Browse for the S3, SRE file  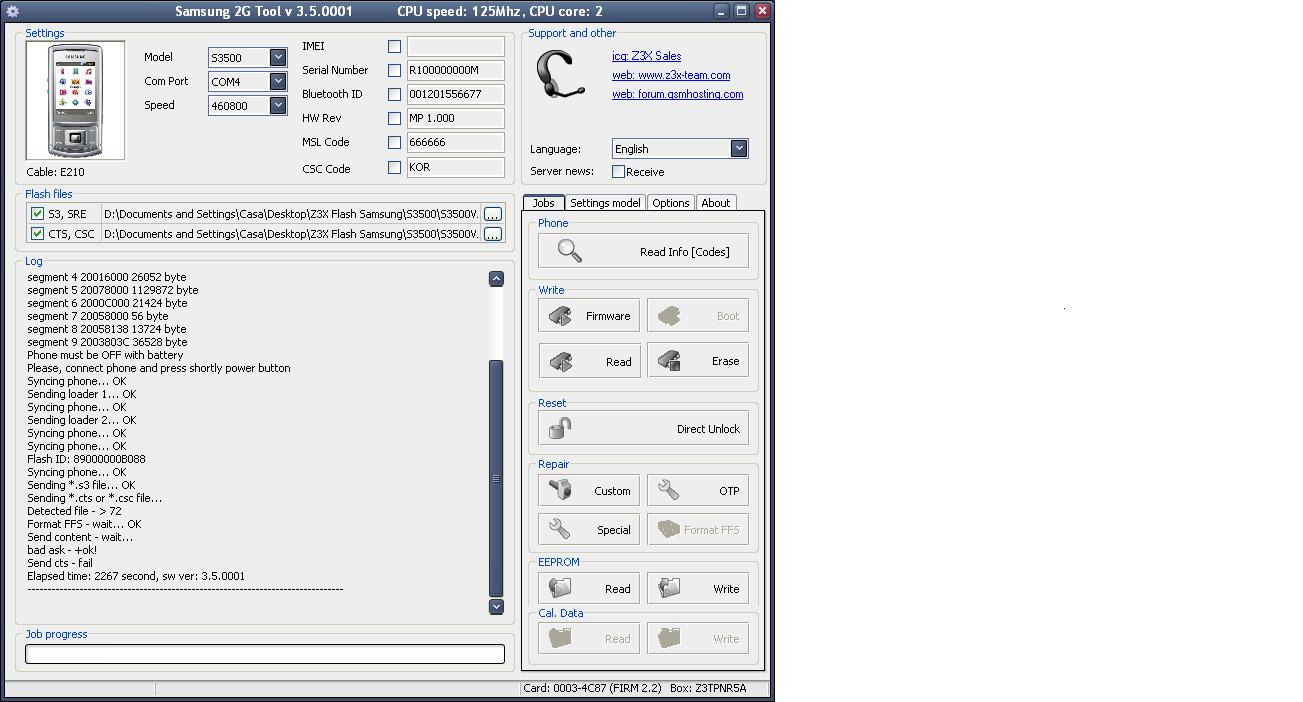point(493,214)
